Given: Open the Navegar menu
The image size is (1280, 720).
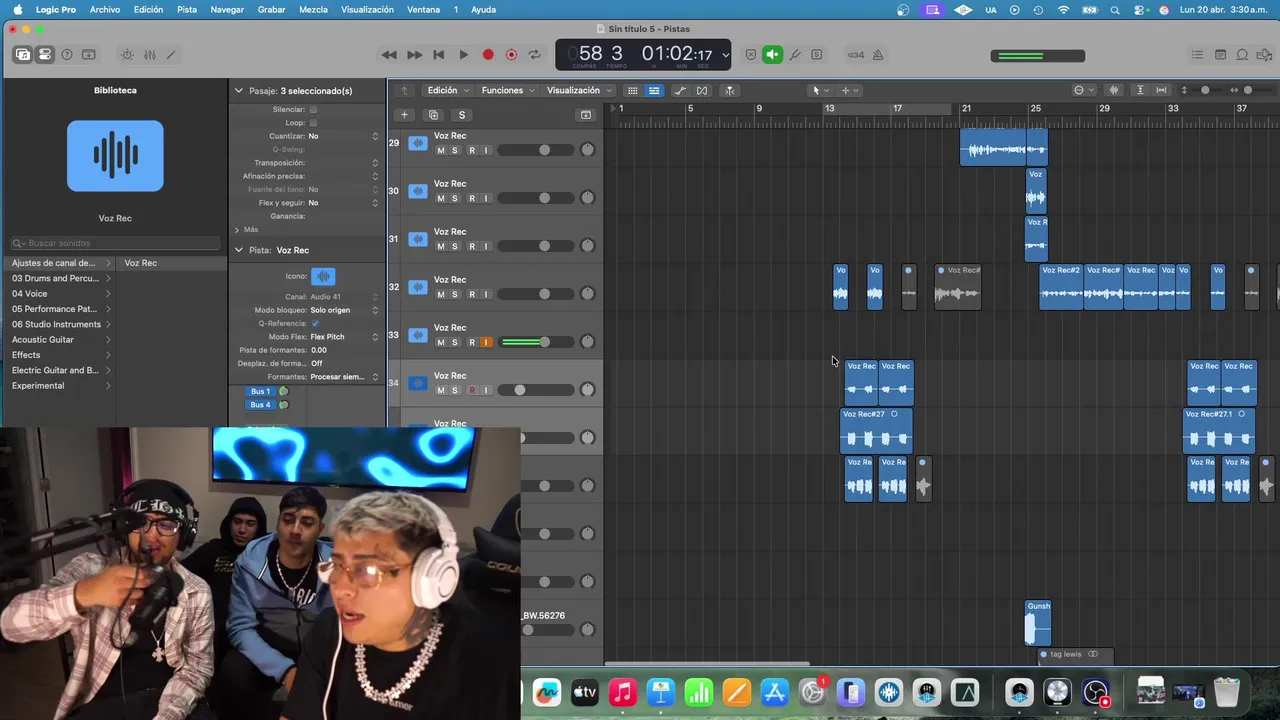Looking at the screenshot, I should 227,9.
